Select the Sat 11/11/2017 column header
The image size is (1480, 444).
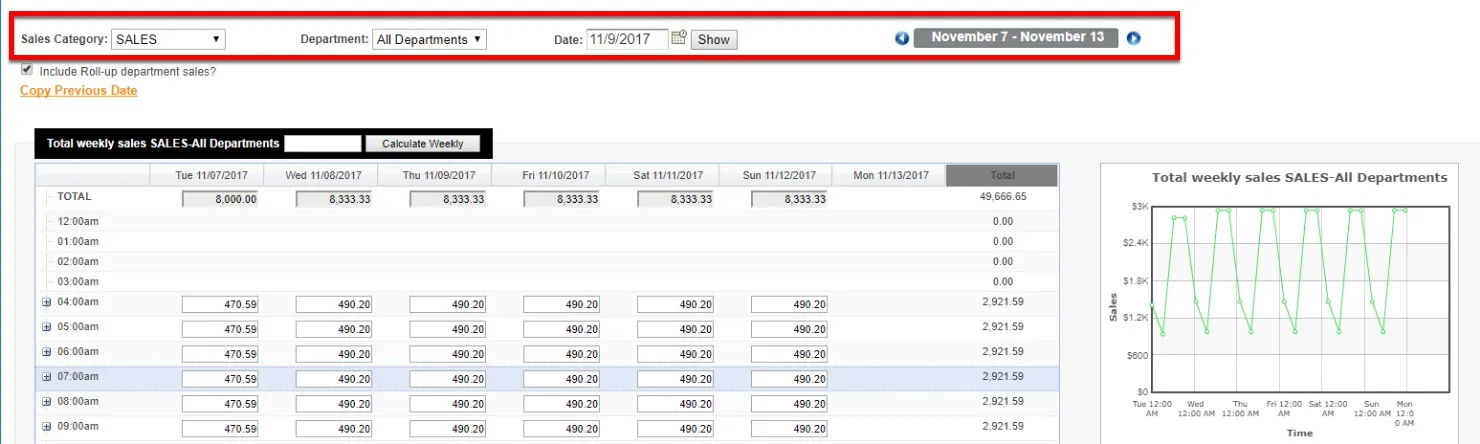pos(662,175)
